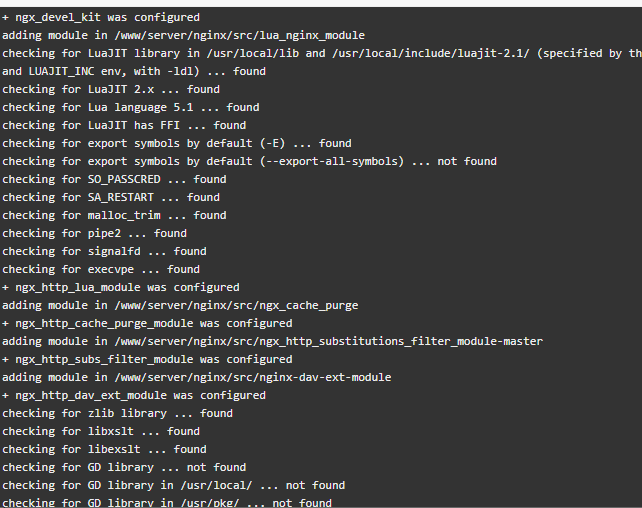The width and height of the screenshot is (642, 508).
Task: Click the 'SA_RESTART' check line
Action: (x=111, y=197)
